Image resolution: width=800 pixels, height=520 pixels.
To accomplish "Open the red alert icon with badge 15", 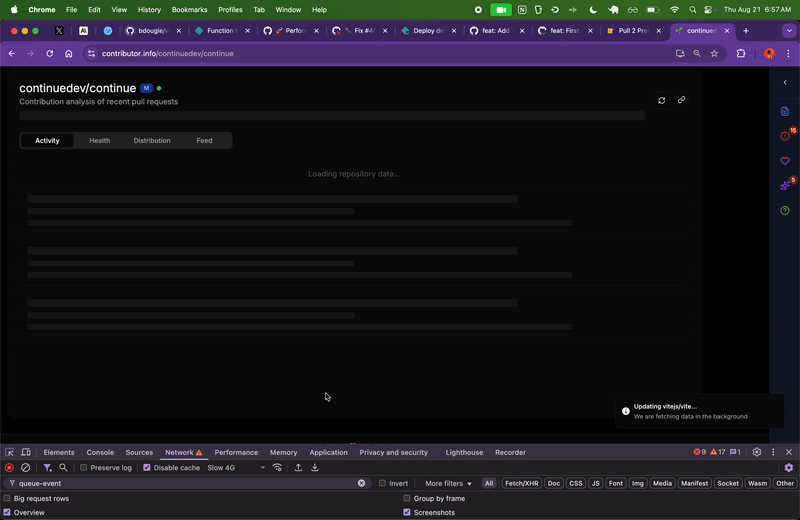I will tap(785, 136).
